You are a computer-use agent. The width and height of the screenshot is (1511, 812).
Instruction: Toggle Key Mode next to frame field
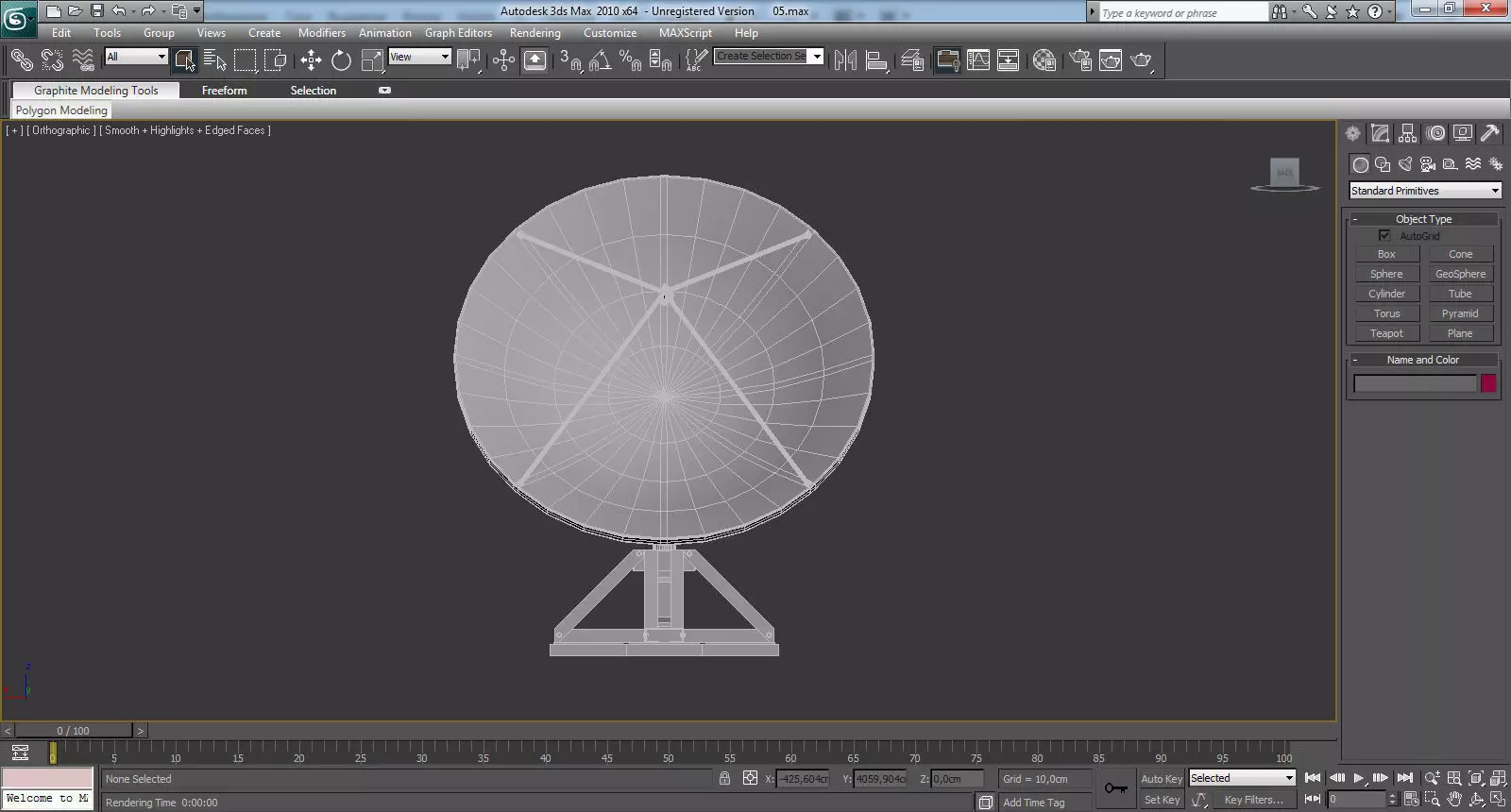click(x=1313, y=799)
